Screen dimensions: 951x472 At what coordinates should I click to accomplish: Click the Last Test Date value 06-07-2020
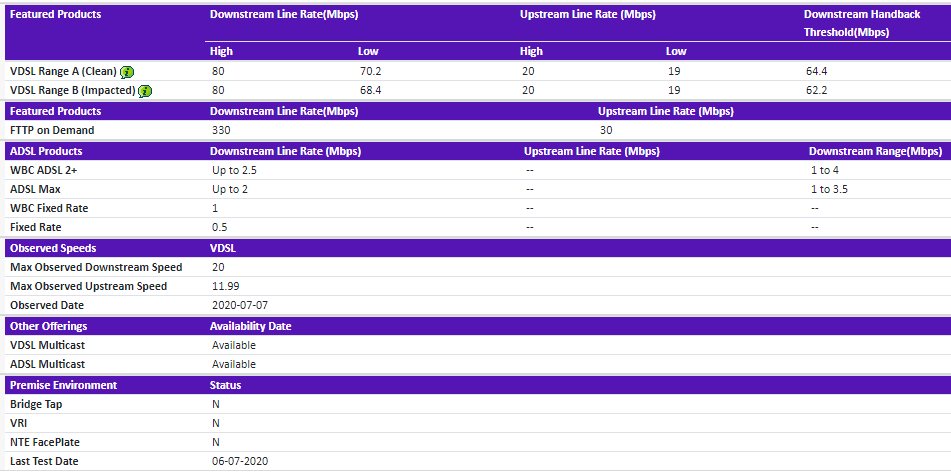pyautogui.click(x=240, y=461)
